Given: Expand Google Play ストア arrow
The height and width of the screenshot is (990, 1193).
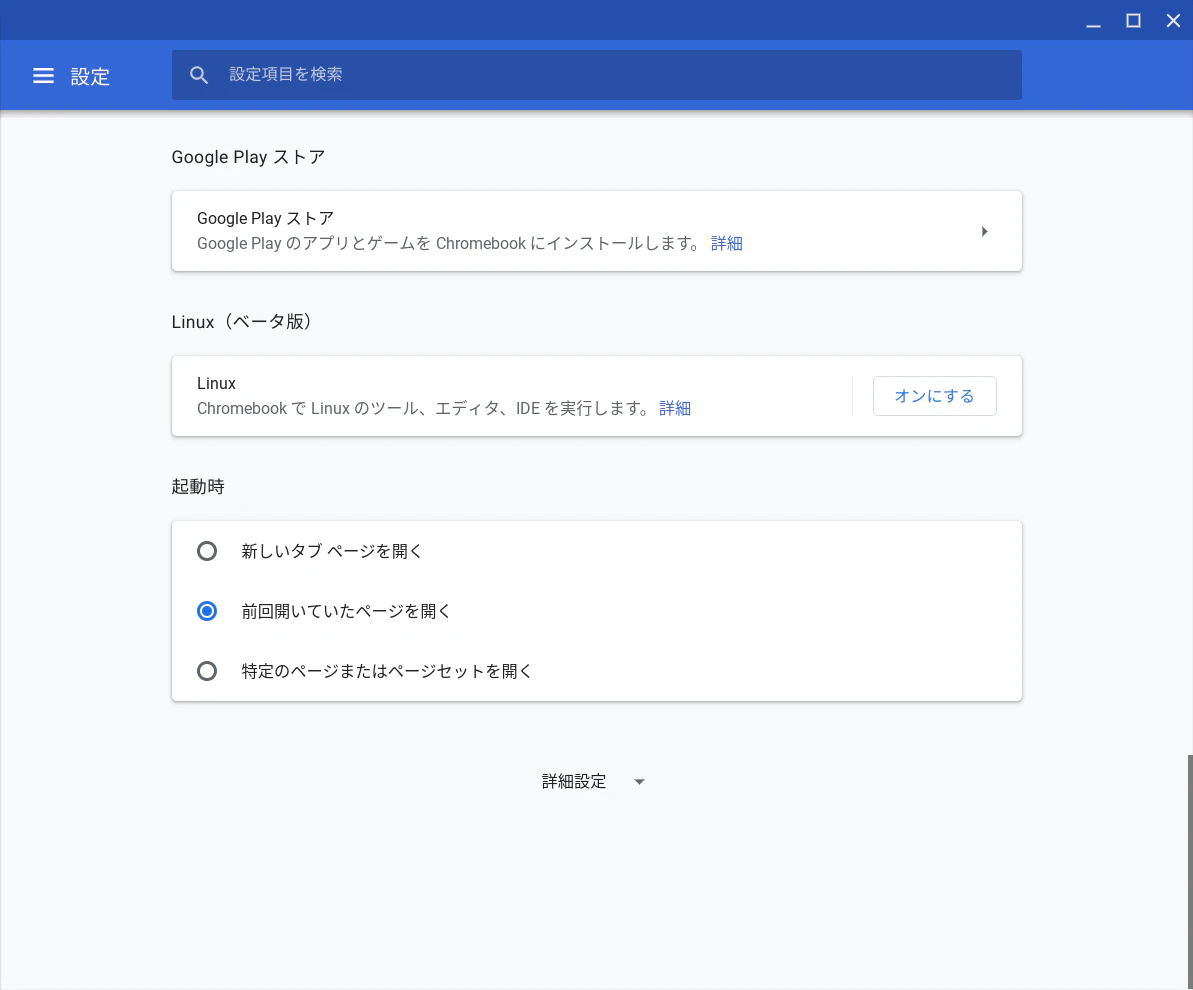Looking at the screenshot, I should pos(985,231).
